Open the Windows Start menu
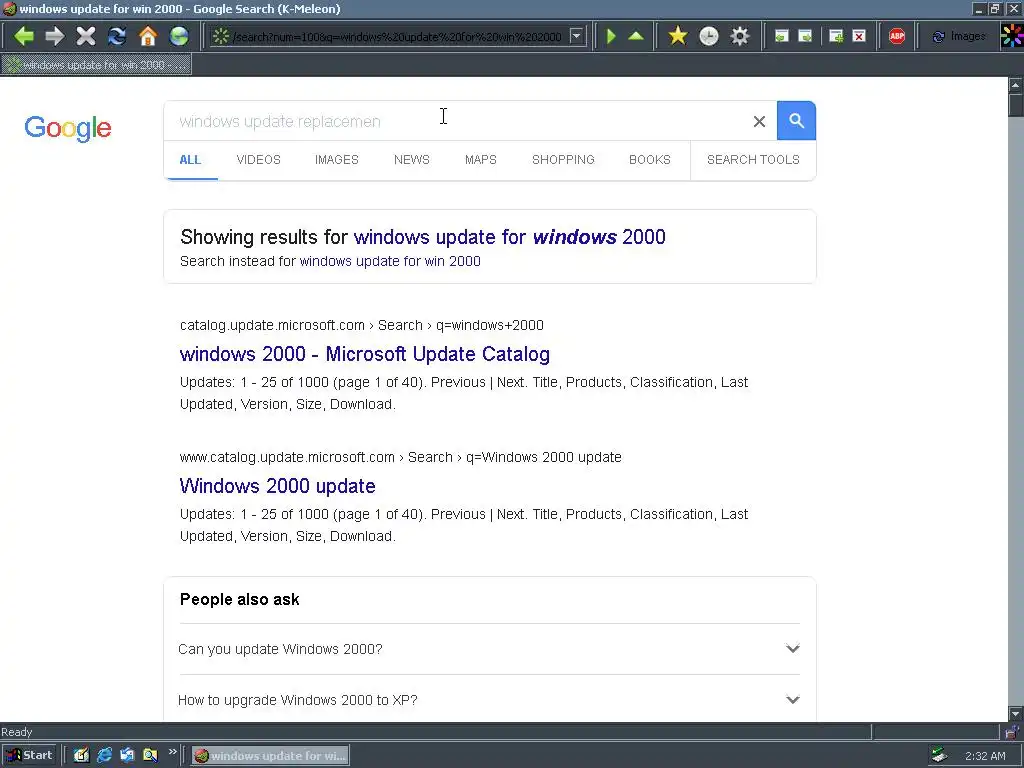Viewport: 1024px width, 768px height. [29, 756]
